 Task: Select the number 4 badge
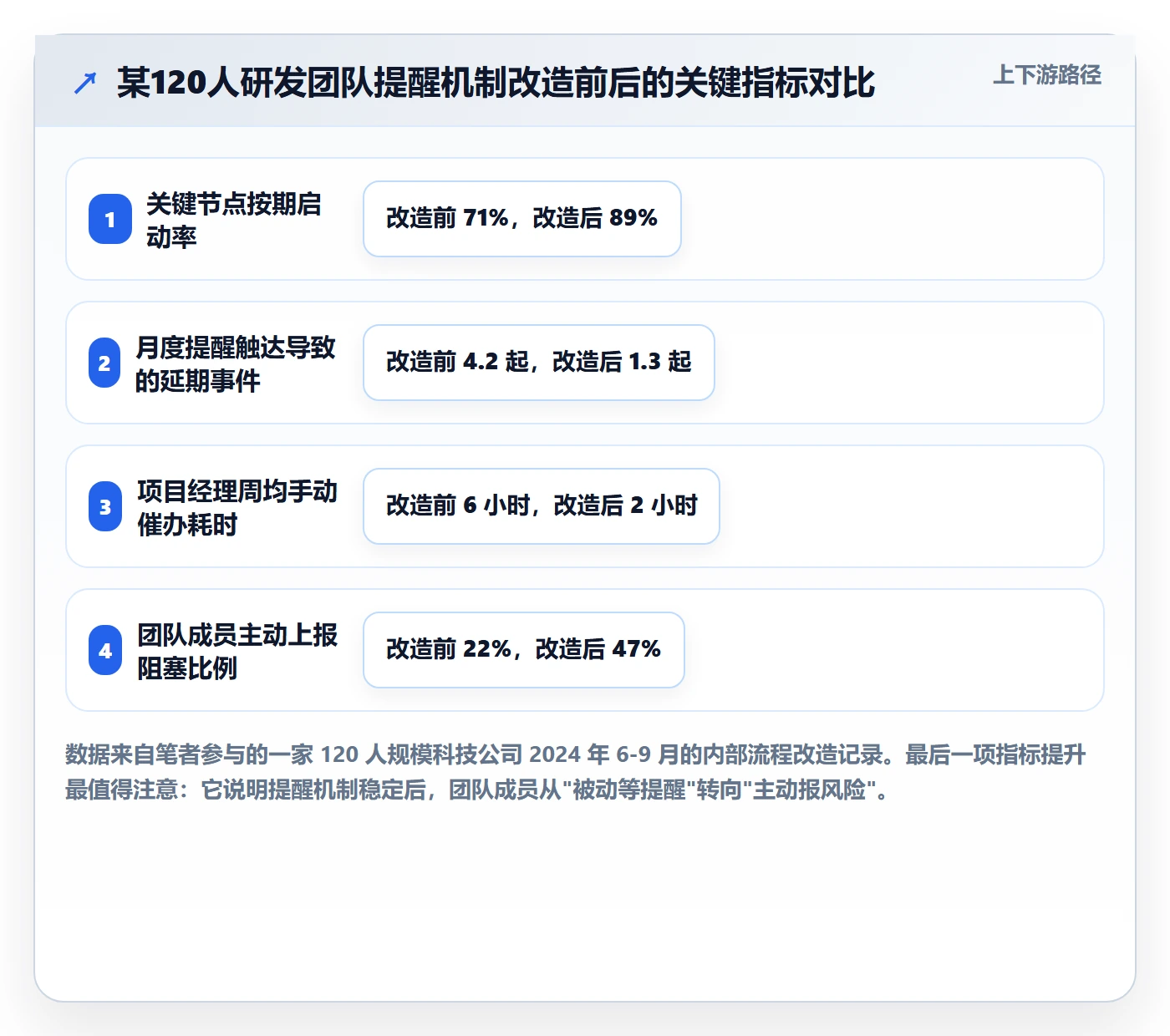tap(105, 650)
